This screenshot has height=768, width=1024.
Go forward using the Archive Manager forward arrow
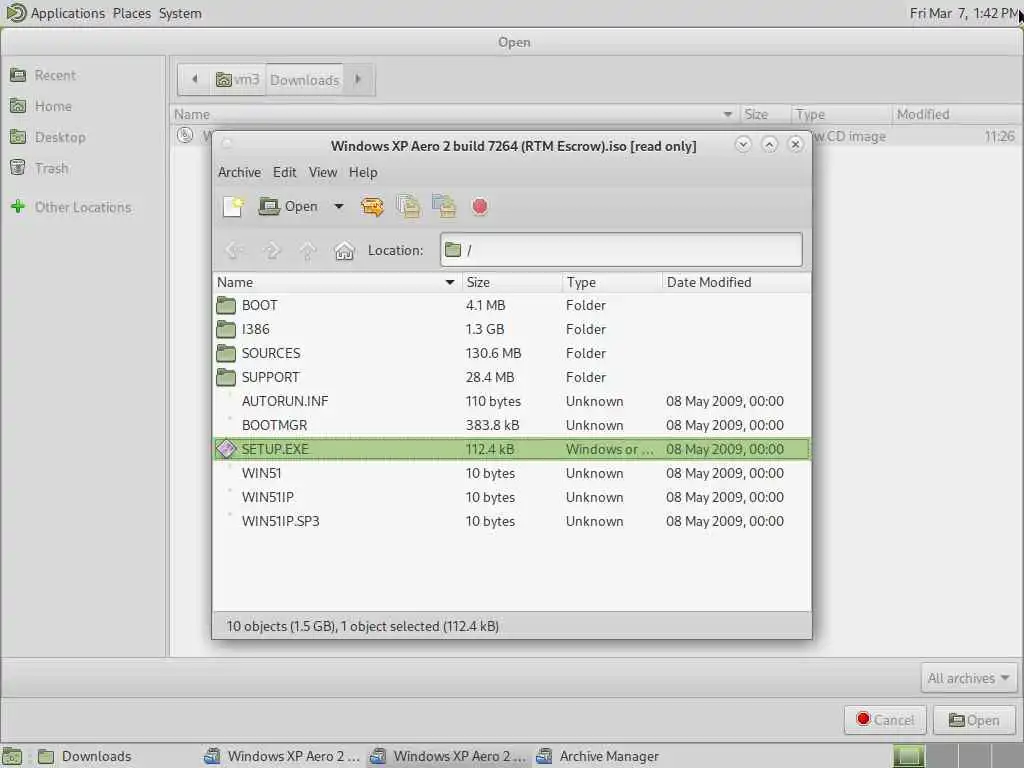(272, 250)
